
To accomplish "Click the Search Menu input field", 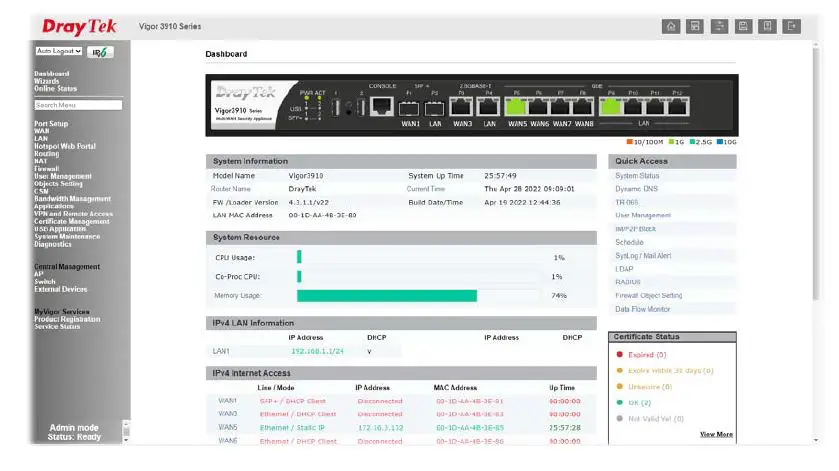I will pos(78,105).
